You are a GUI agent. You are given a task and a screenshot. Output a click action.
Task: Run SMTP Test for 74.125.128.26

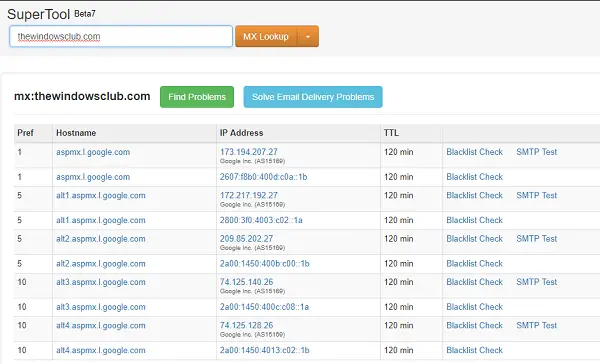[x=536, y=325]
